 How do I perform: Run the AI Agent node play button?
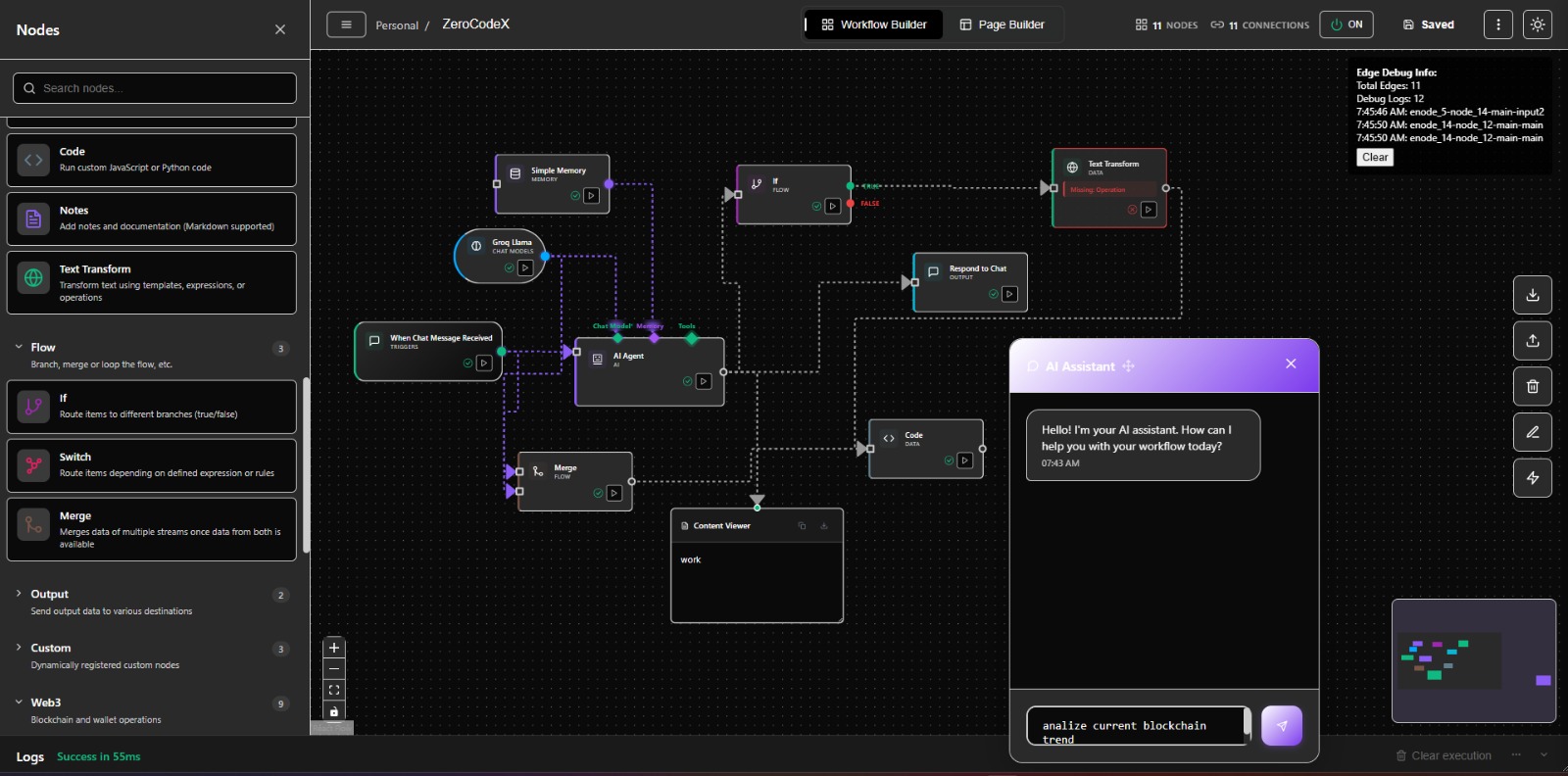click(704, 382)
